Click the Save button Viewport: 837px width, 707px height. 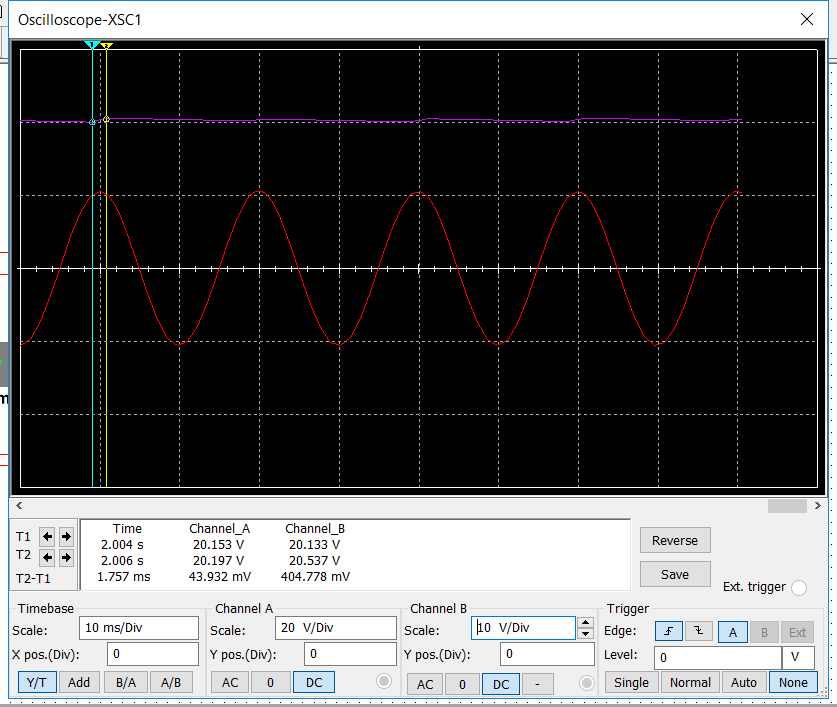[674, 574]
